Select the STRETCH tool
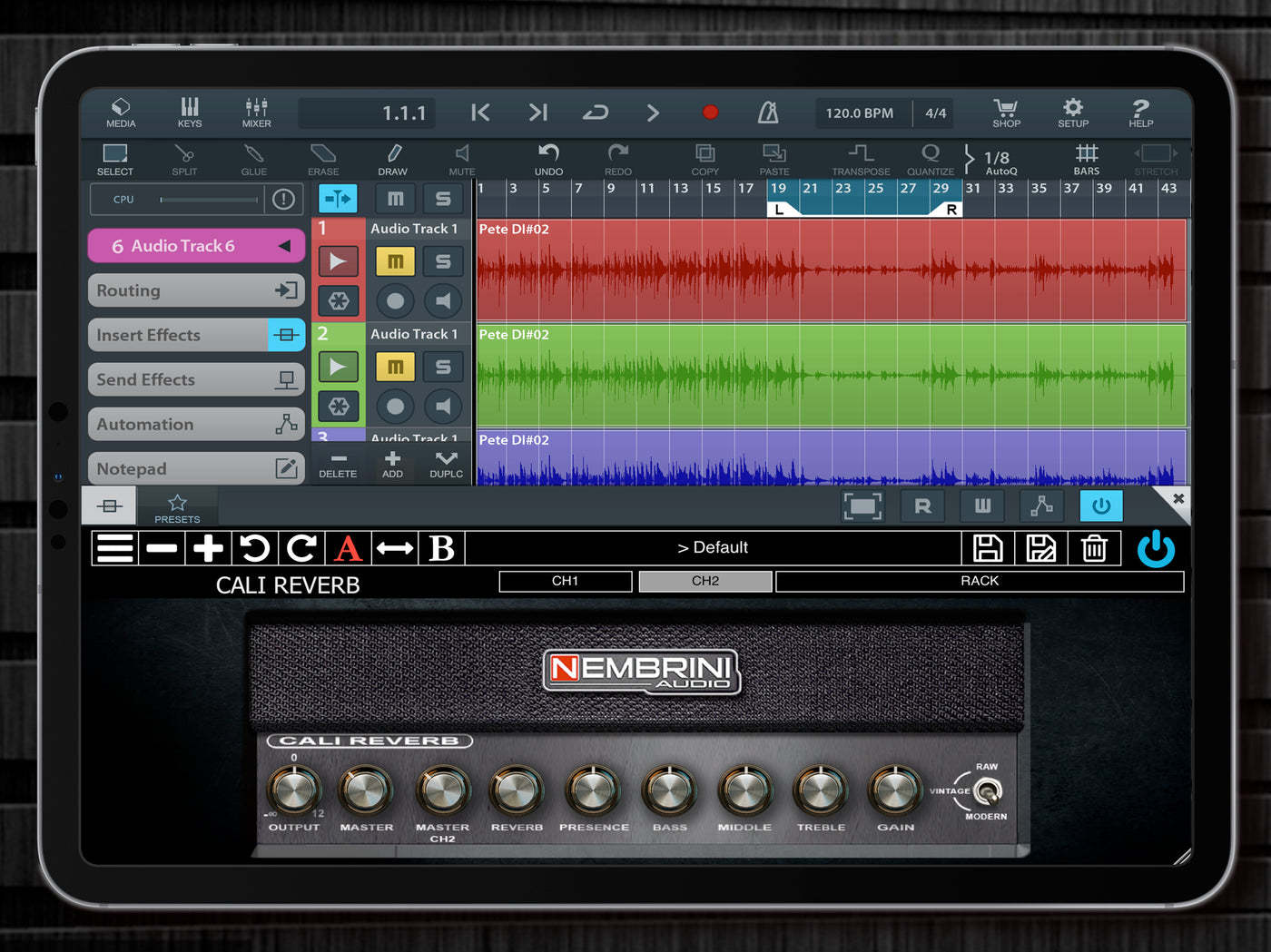 [1156, 160]
